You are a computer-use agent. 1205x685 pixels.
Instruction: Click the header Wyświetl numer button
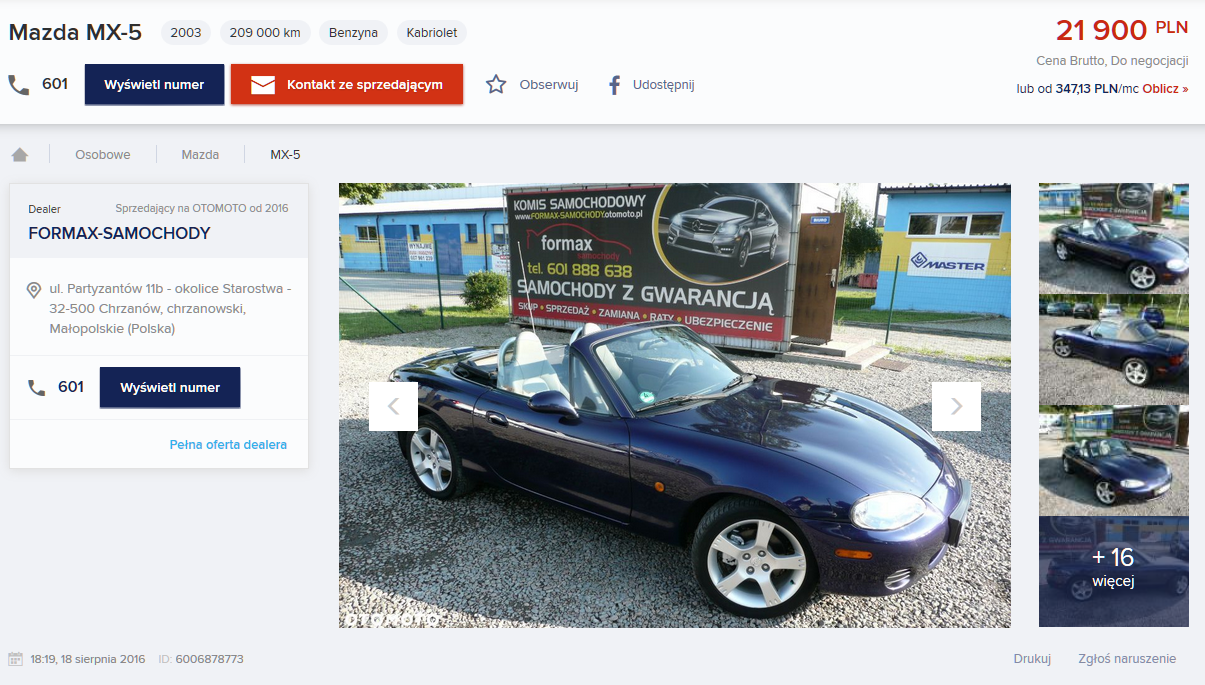coord(154,85)
